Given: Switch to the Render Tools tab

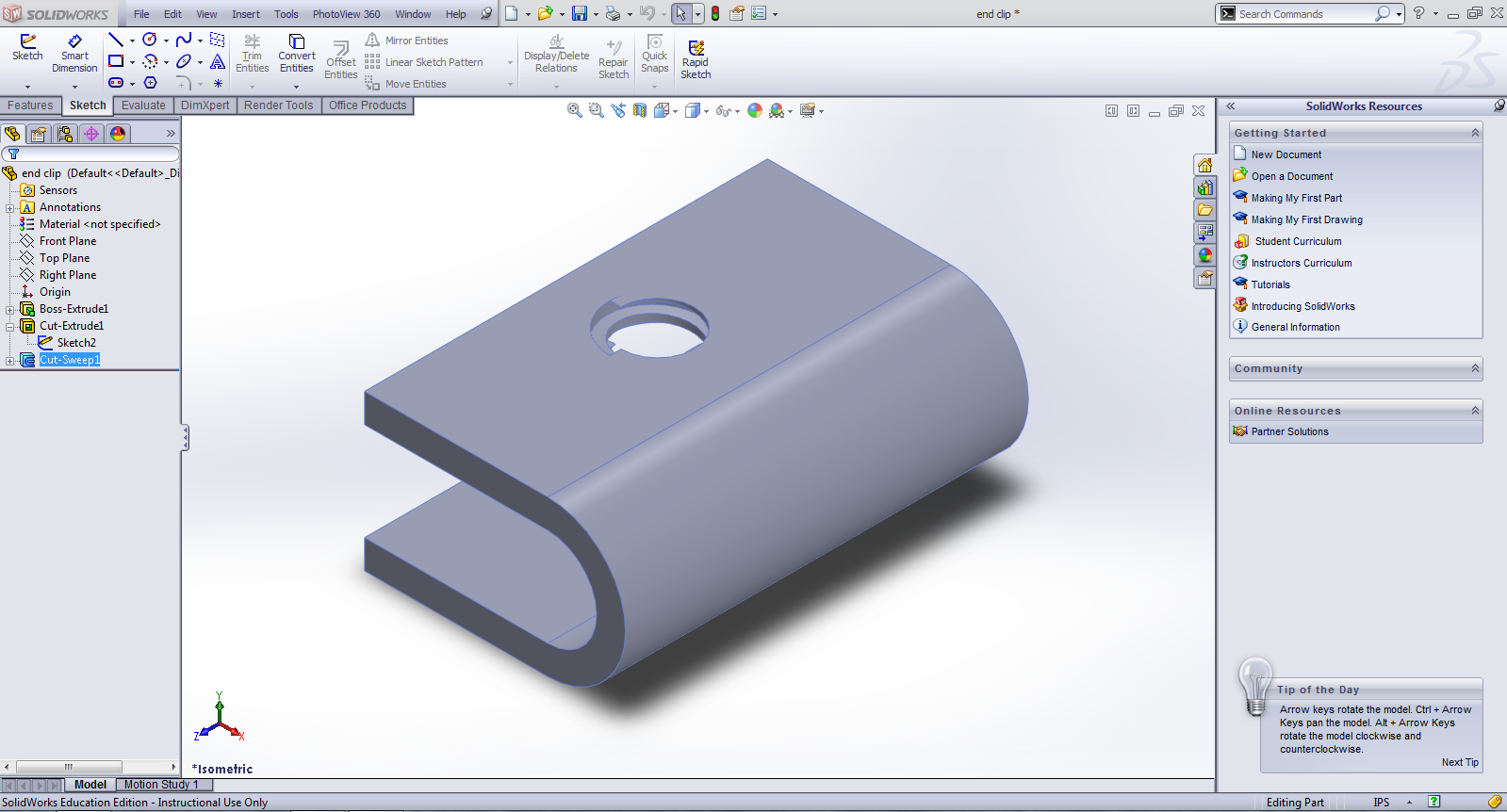Looking at the screenshot, I should [278, 106].
